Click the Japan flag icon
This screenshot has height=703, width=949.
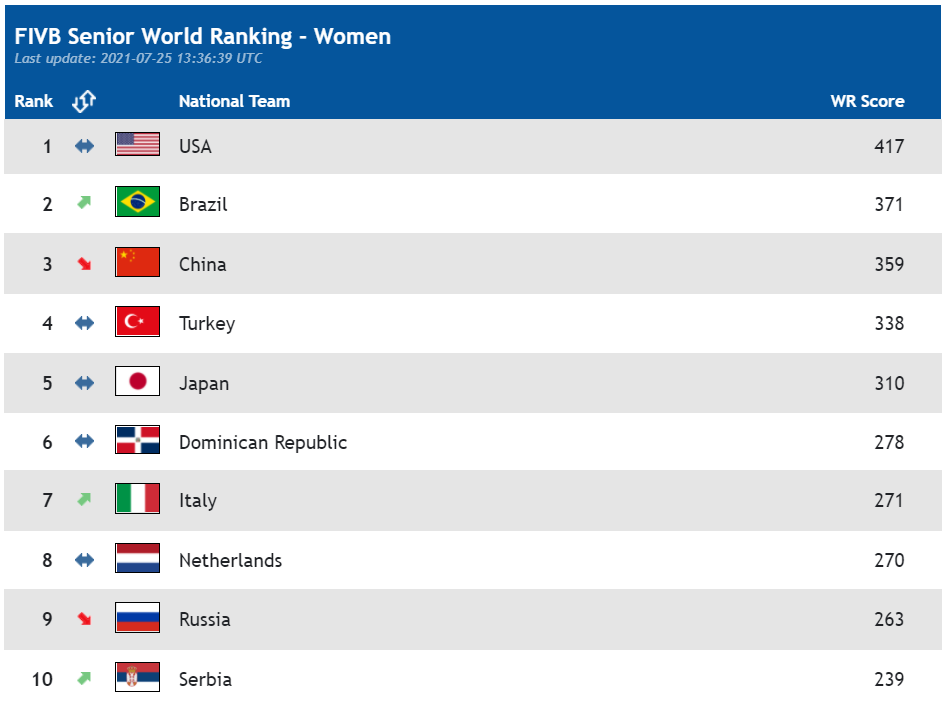[137, 381]
